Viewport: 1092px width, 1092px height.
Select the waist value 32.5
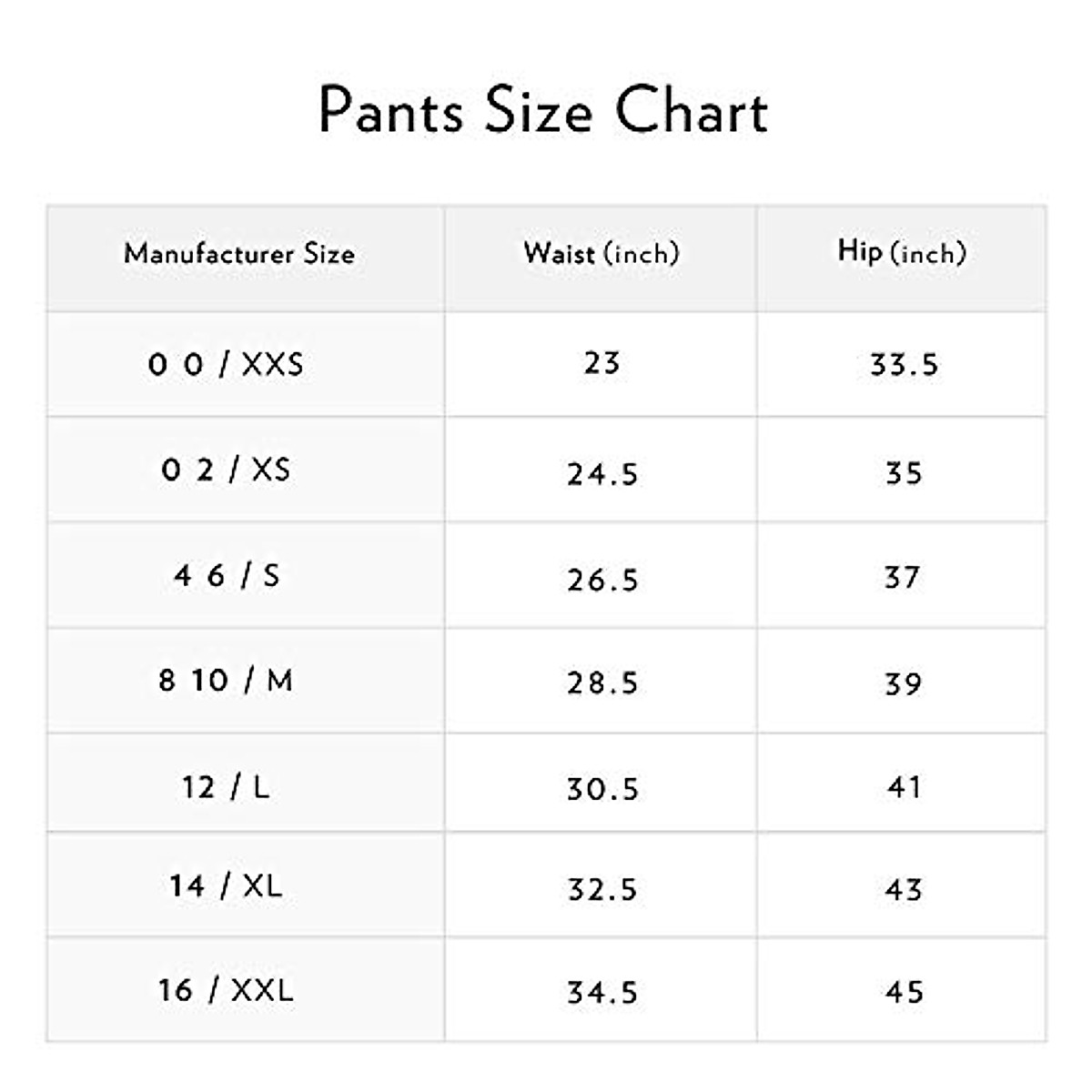click(x=602, y=889)
